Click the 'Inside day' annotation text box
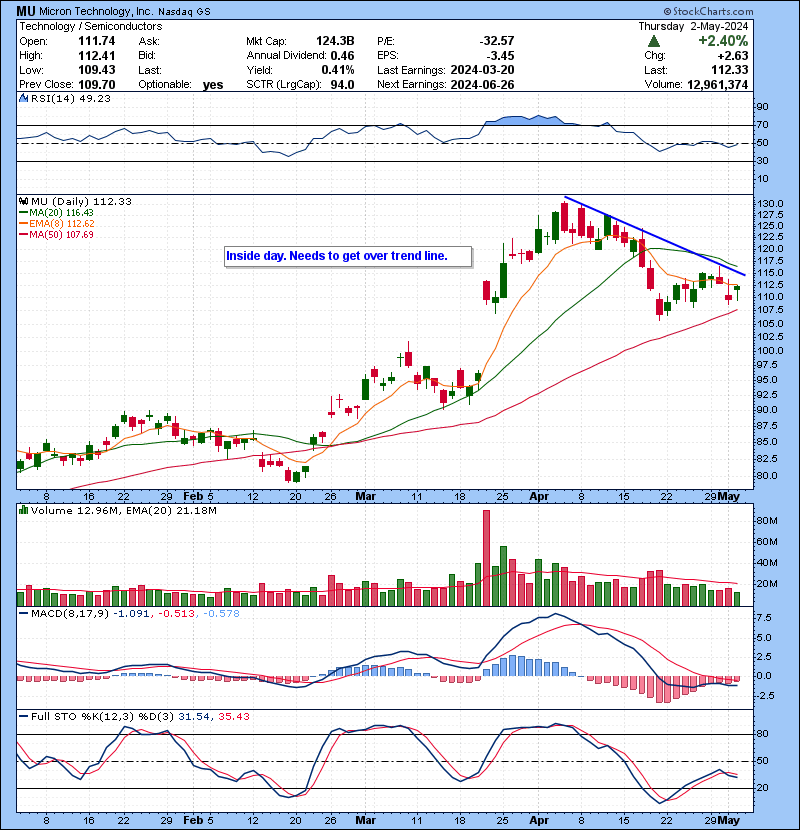800x830 pixels. pos(348,256)
